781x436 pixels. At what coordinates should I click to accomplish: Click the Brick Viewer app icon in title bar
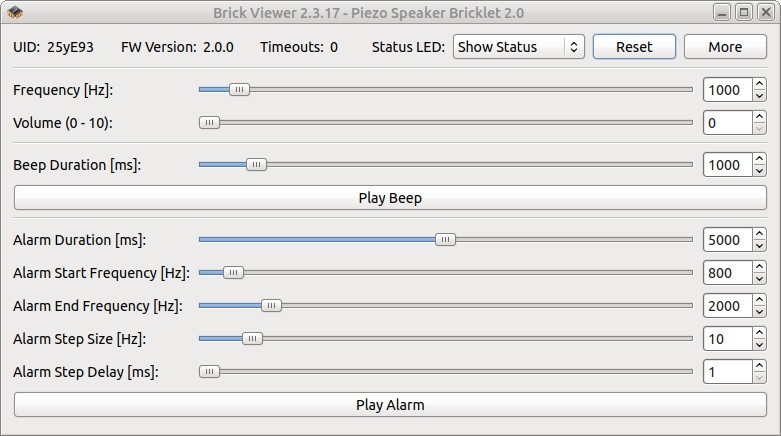15,12
